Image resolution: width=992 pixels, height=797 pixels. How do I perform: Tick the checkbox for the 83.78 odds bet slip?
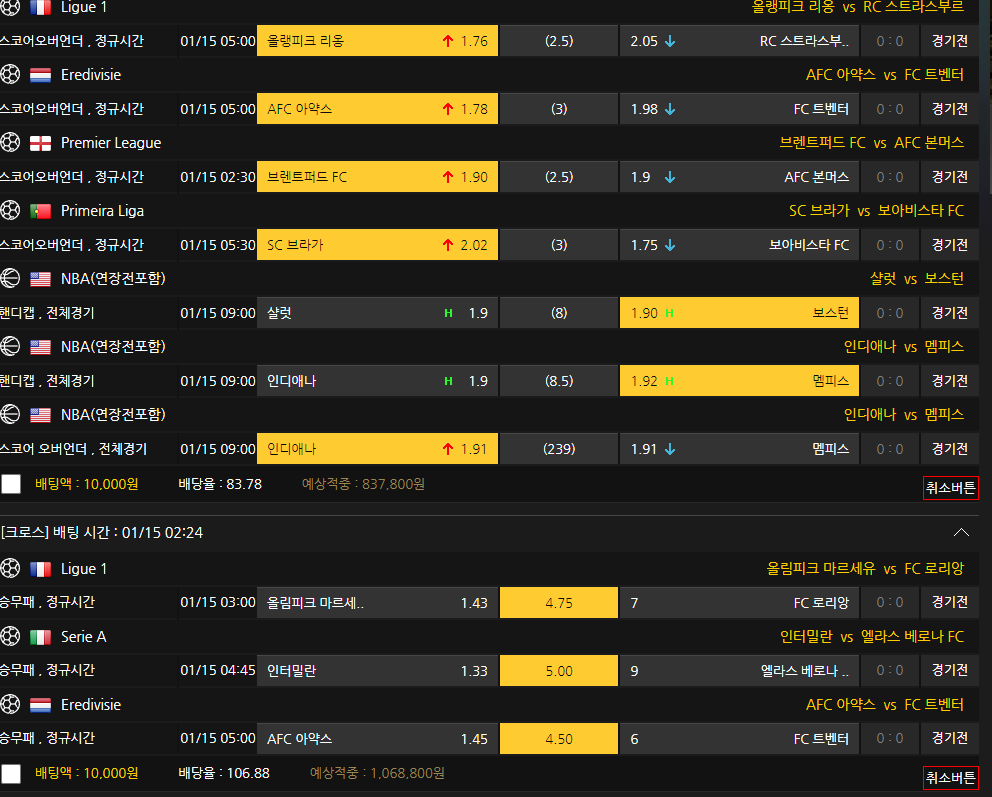[11, 484]
